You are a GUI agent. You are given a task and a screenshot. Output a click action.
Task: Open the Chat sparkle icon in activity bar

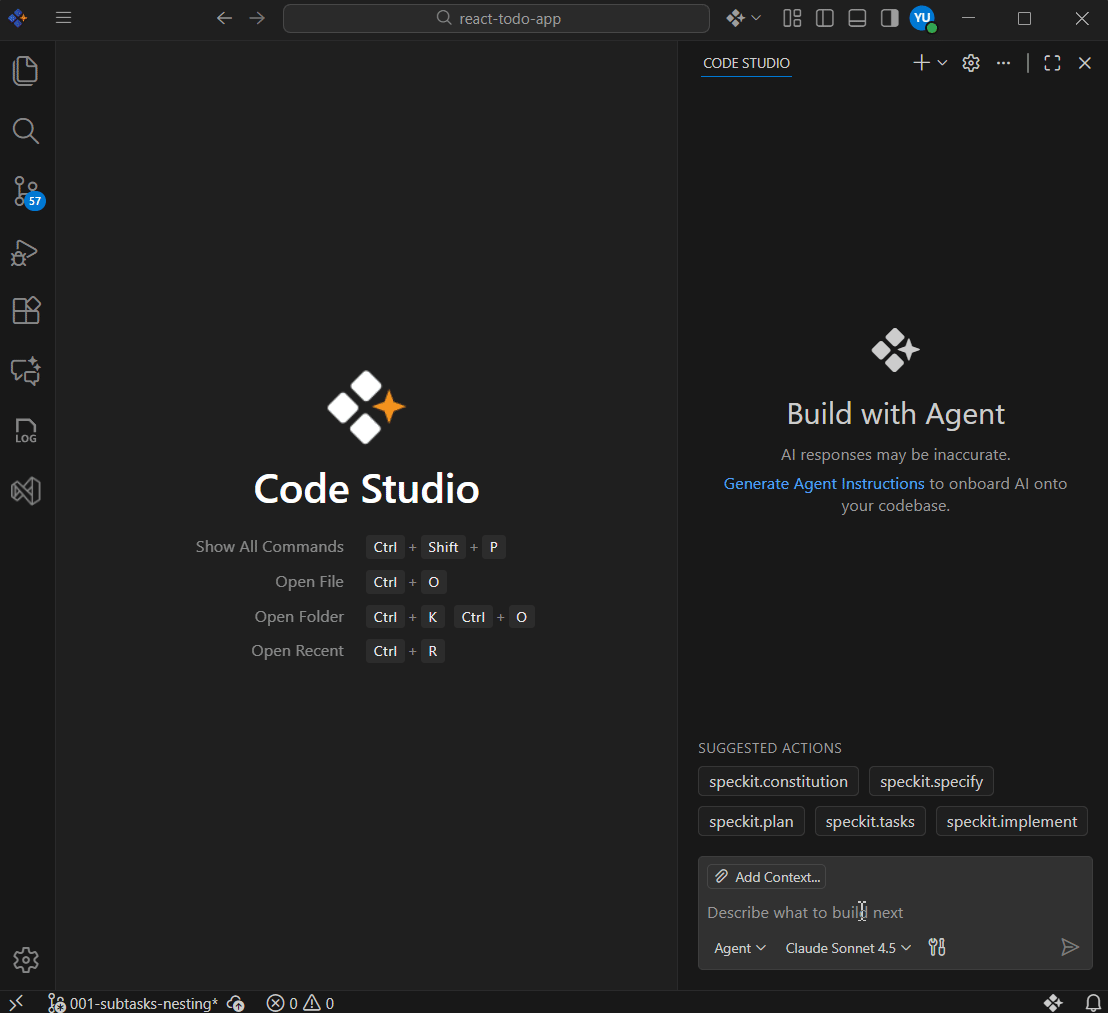[26, 371]
